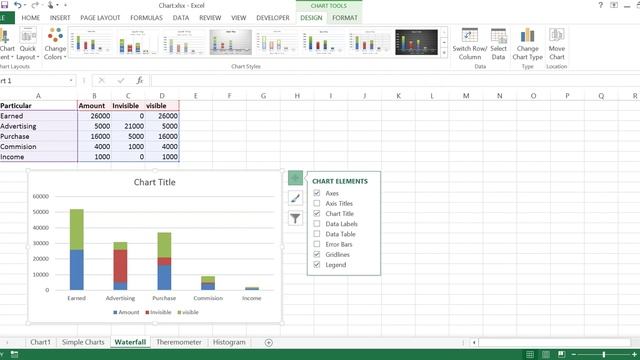
Task: Switch to the Chart1 sheet tab
Action: [x=40, y=342]
